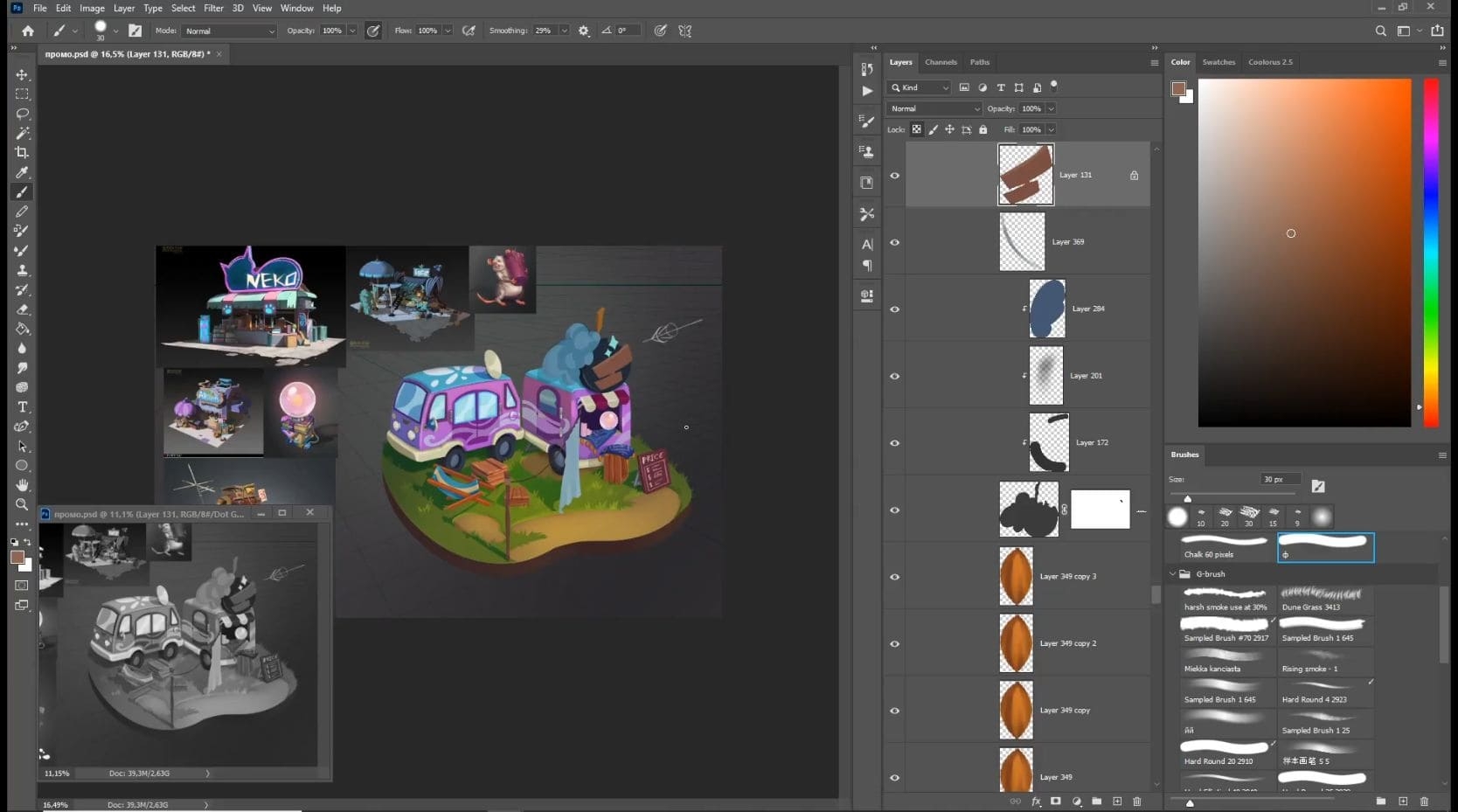Screen dimensions: 1458x812
Task: Open the layer blend mode Normal dropdown
Action: tap(934, 108)
